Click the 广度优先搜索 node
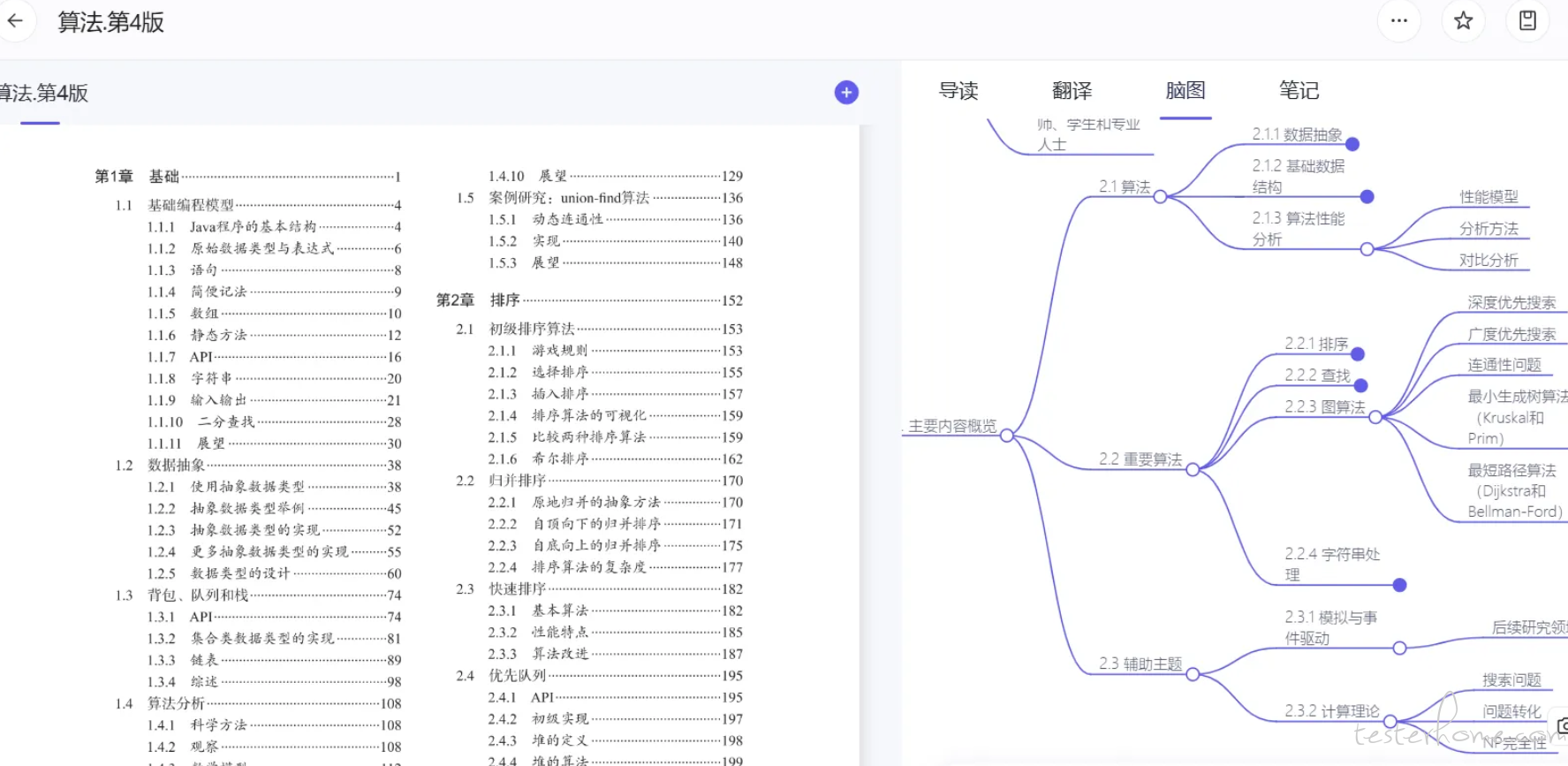Viewport: 1568px width, 766px height. [1511, 334]
